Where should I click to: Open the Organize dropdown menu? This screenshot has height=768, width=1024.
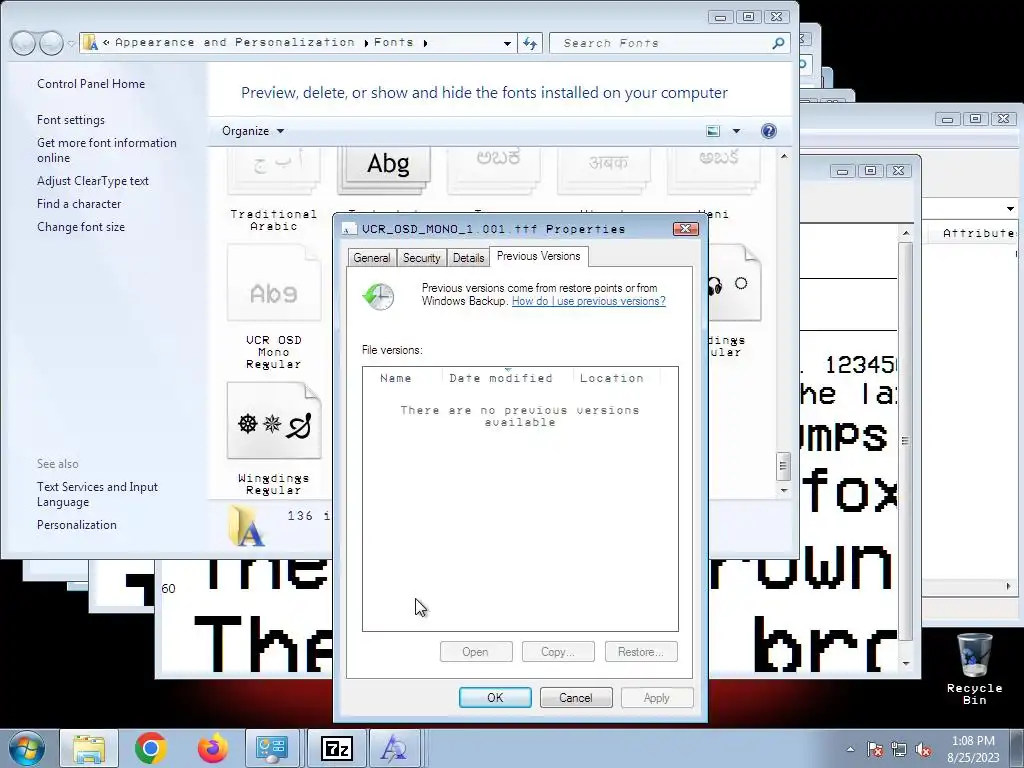(x=253, y=131)
